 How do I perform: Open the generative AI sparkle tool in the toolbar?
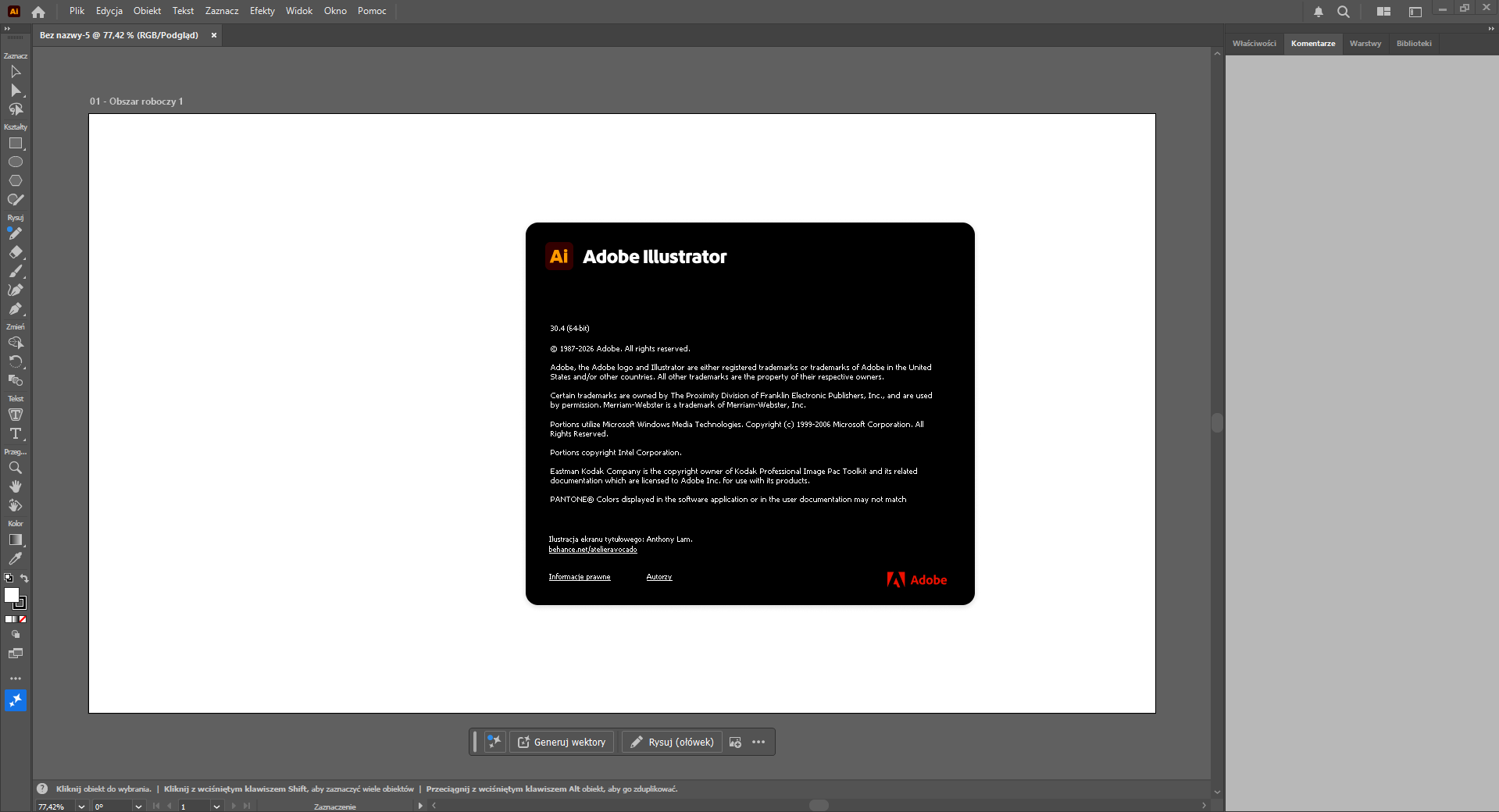point(16,701)
